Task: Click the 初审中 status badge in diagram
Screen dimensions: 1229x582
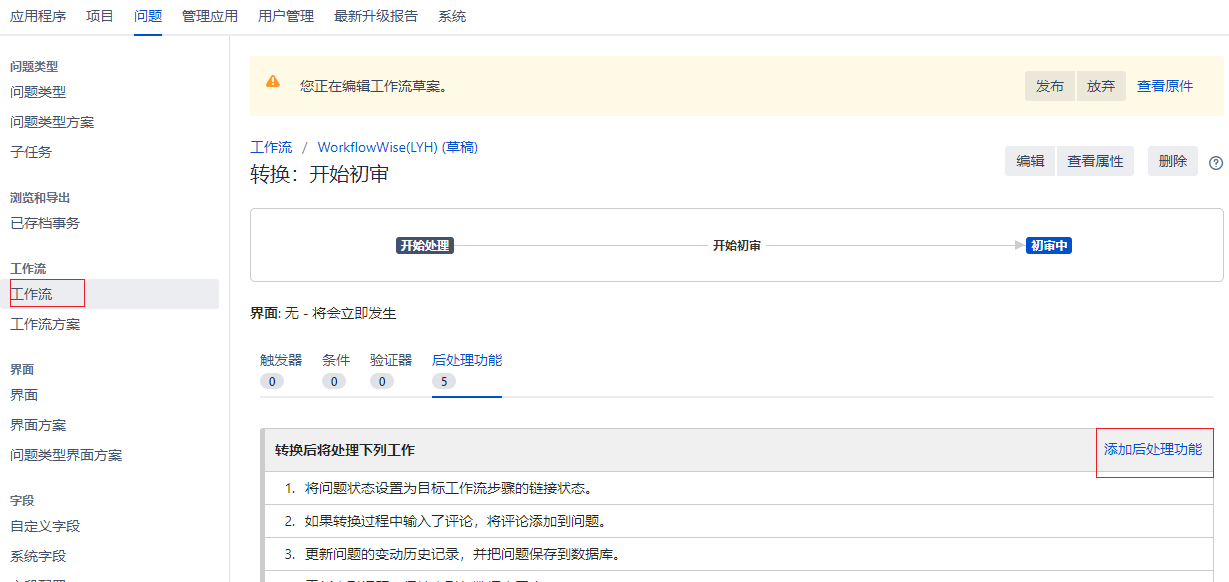Action: pos(1048,246)
